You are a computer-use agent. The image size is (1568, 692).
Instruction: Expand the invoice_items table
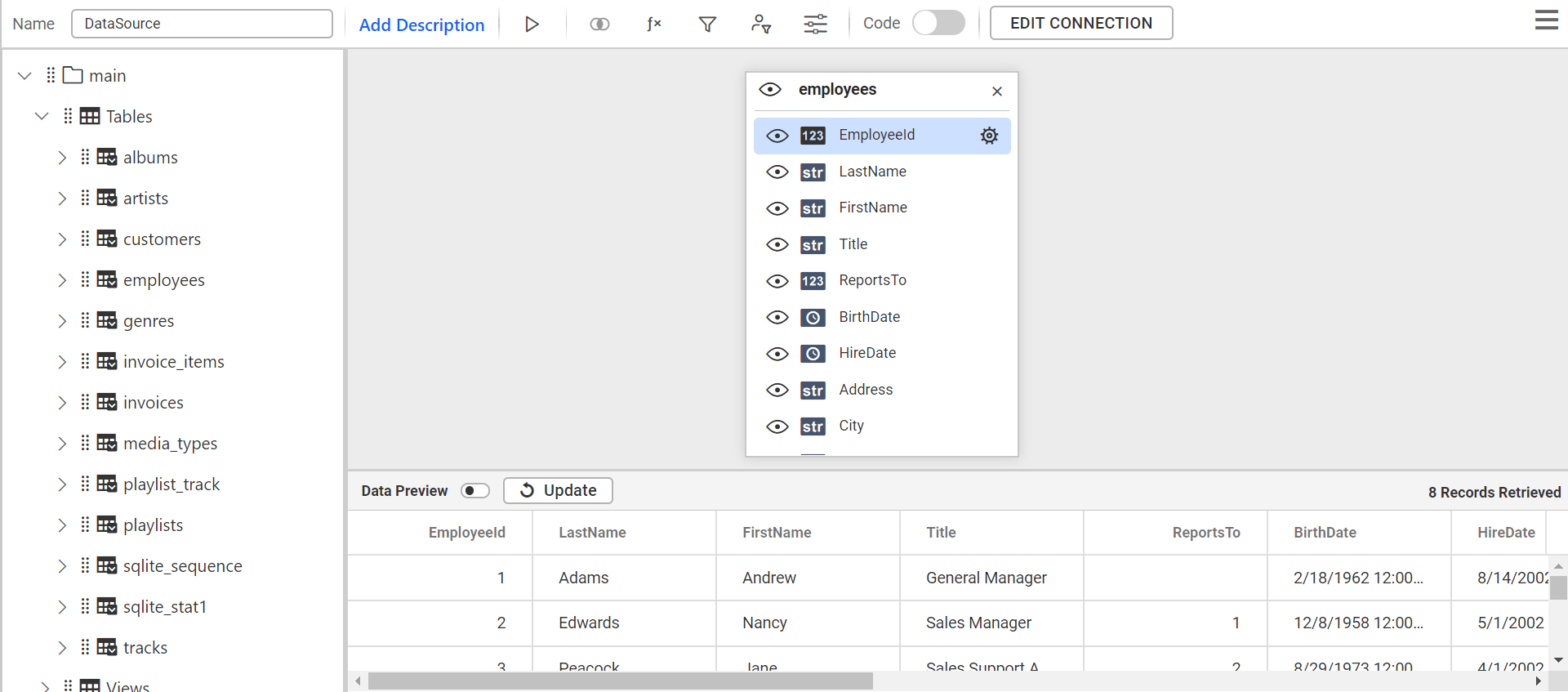pyautogui.click(x=62, y=361)
